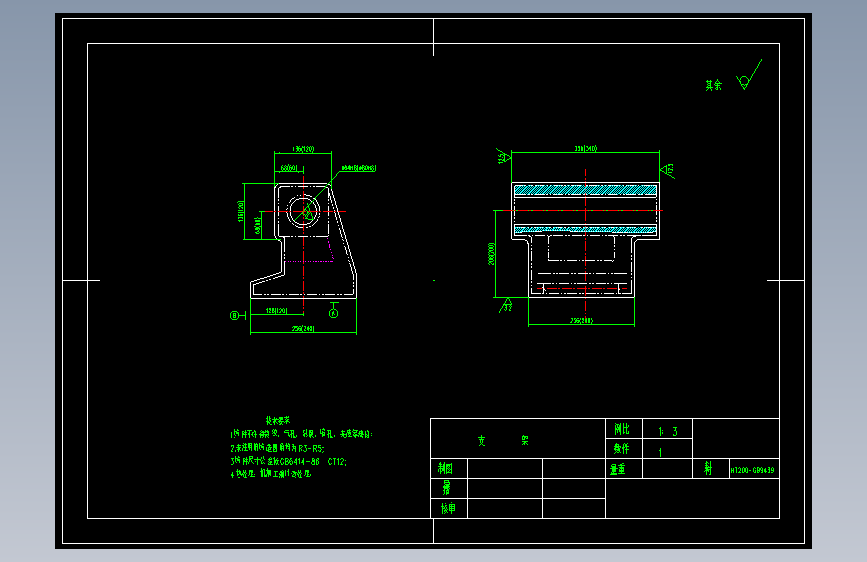Select the roughness symbol beside 其余
867x562 pixels.
(749, 75)
